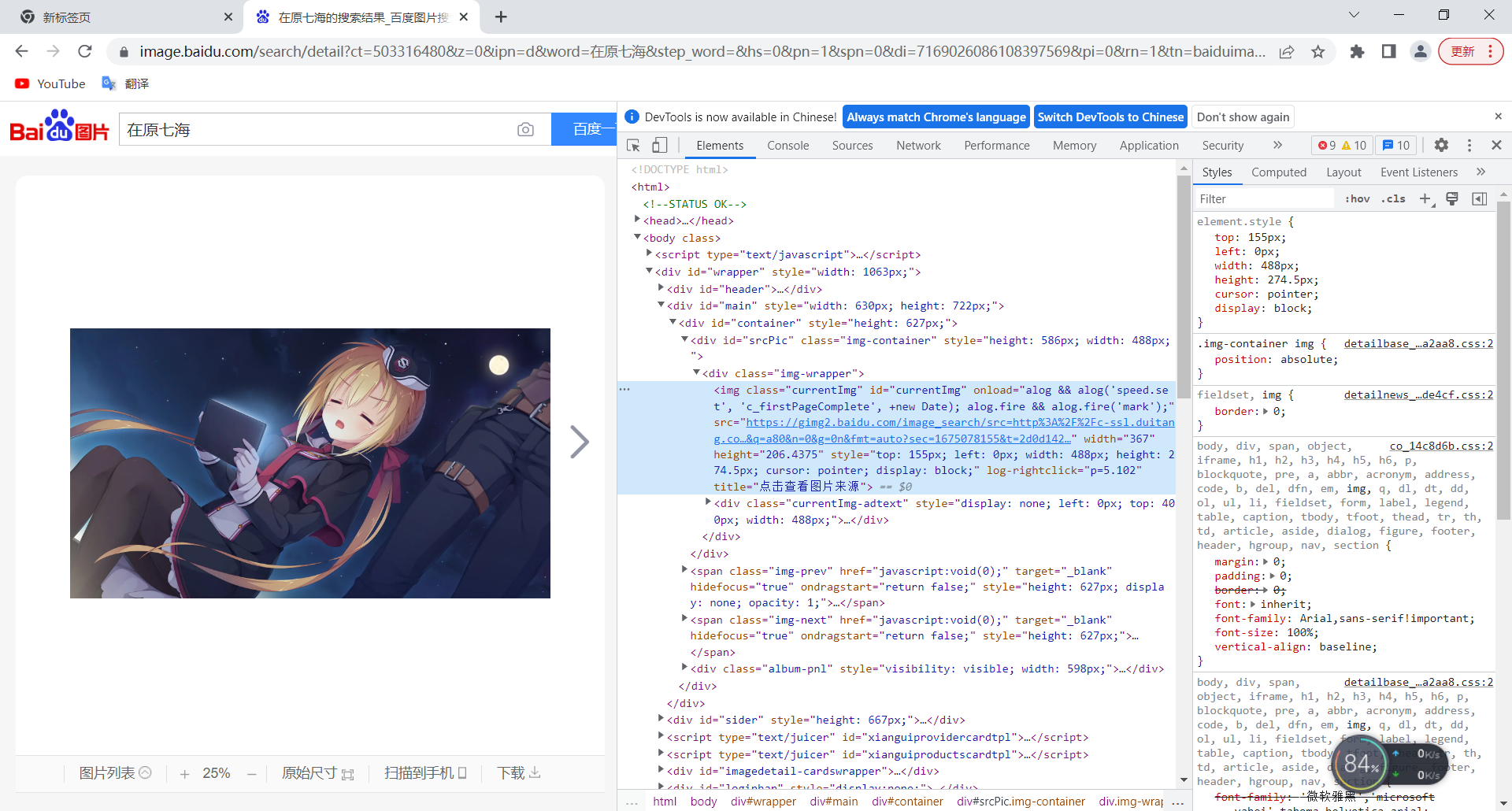Switch to the Computed pane tab
1512x811 pixels.
pyautogui.click(x=1278, y=172)
